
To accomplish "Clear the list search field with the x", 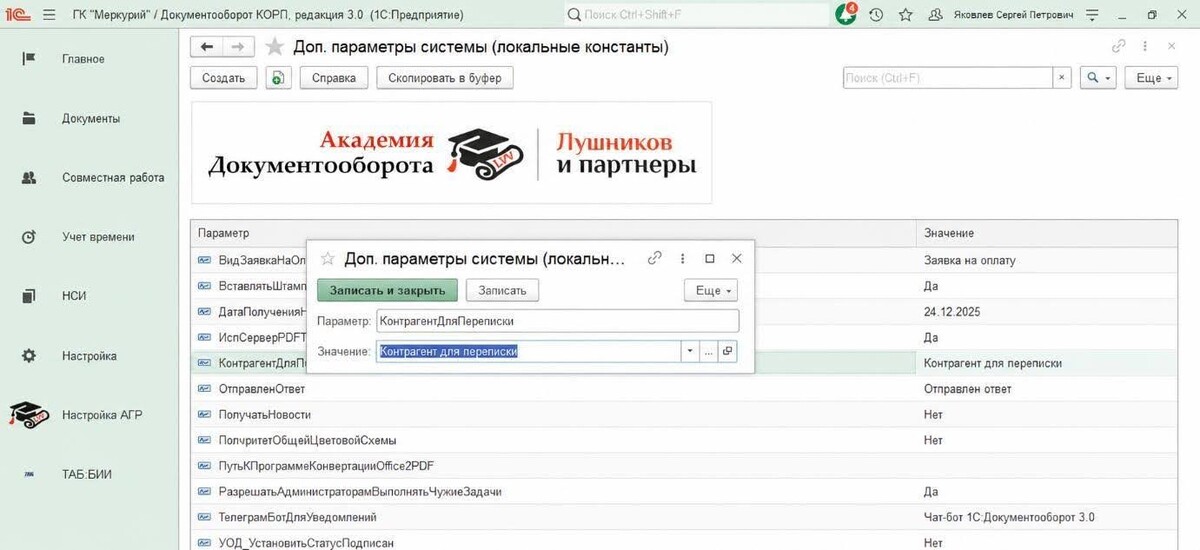I will click(x=1062, y=78).
